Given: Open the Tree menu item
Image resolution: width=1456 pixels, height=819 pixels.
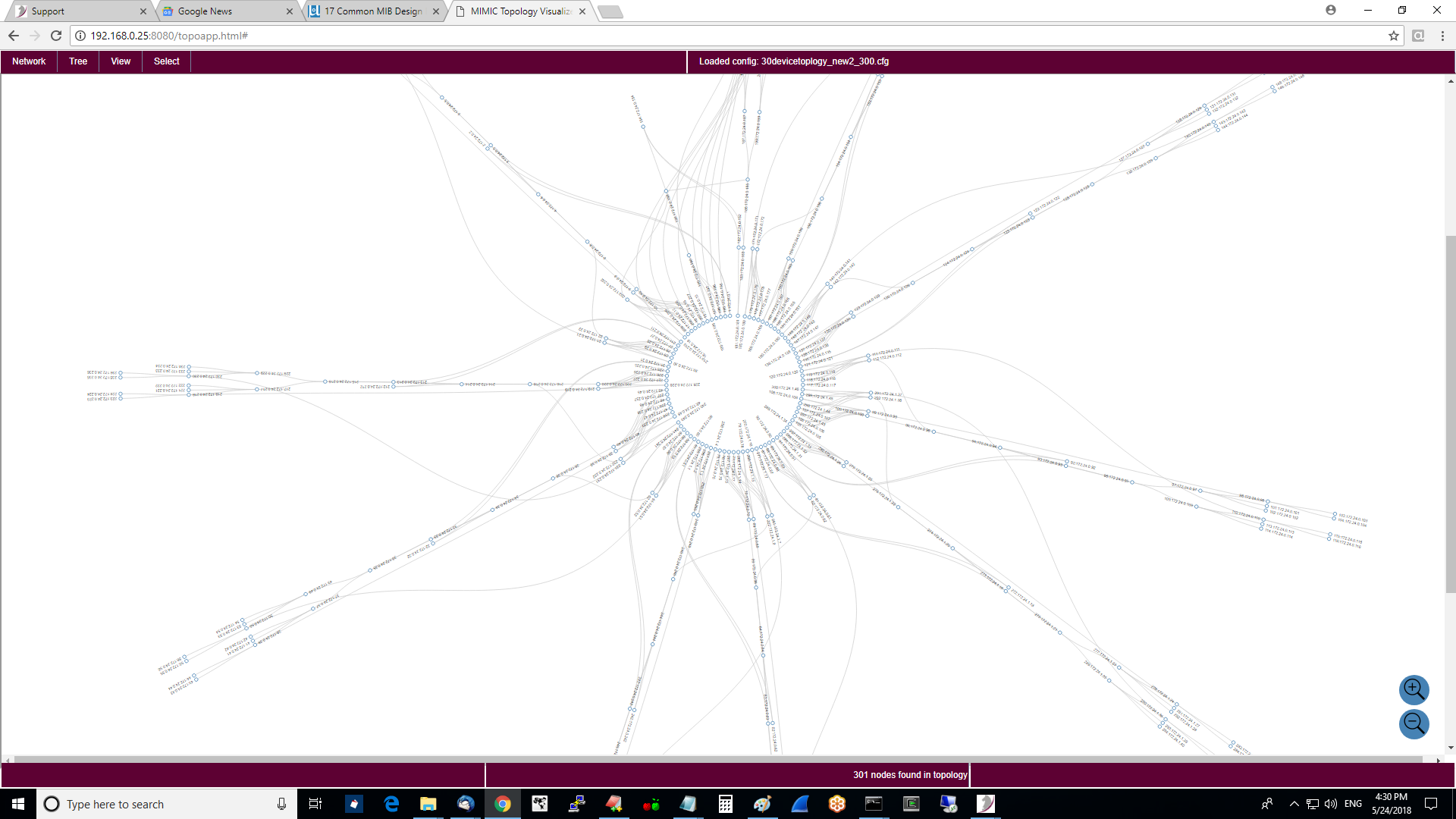Looking at the screenshot, I should pos(77,61).
